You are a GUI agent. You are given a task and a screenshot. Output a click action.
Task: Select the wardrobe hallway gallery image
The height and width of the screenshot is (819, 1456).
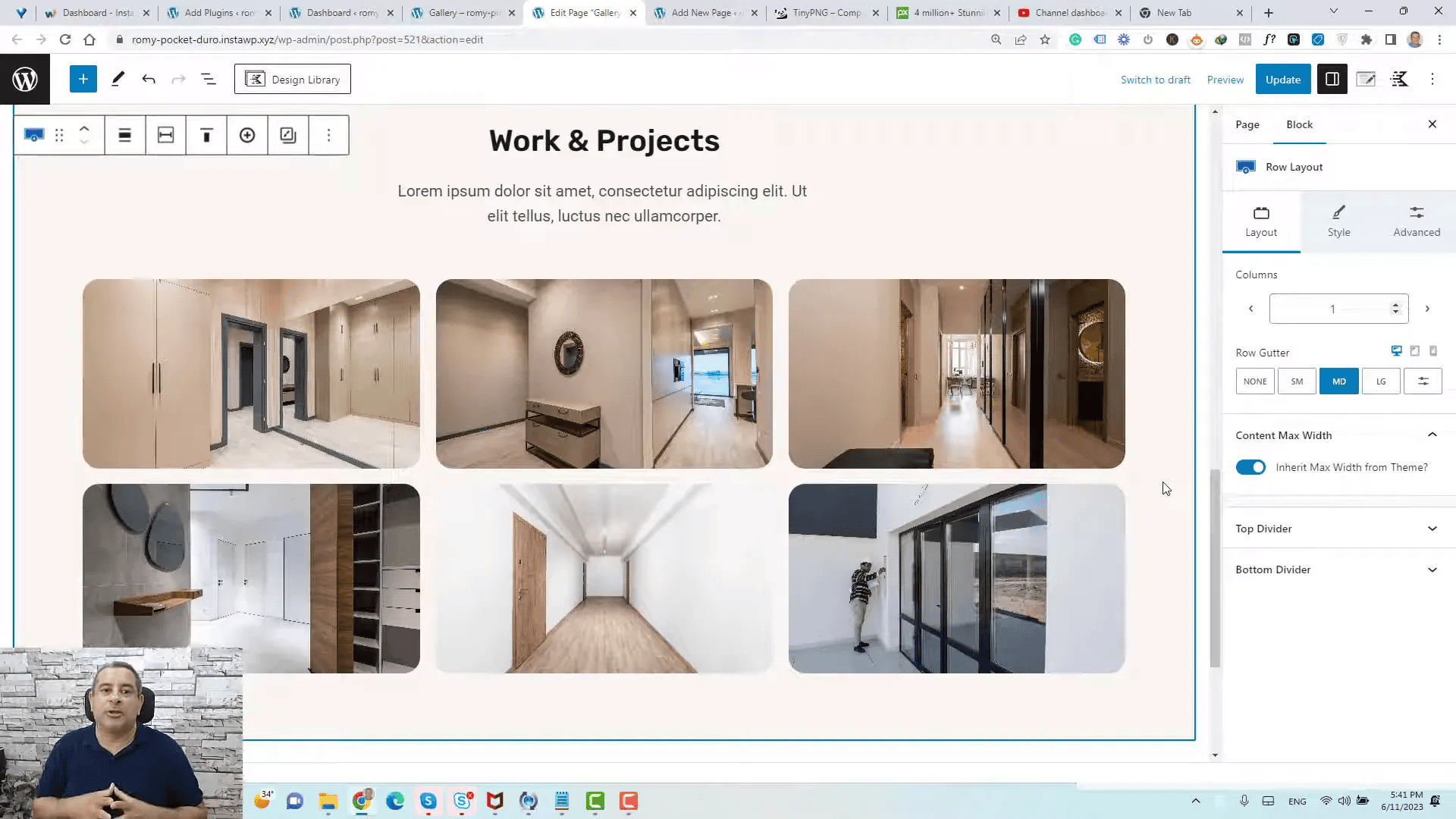coord(251,374)
